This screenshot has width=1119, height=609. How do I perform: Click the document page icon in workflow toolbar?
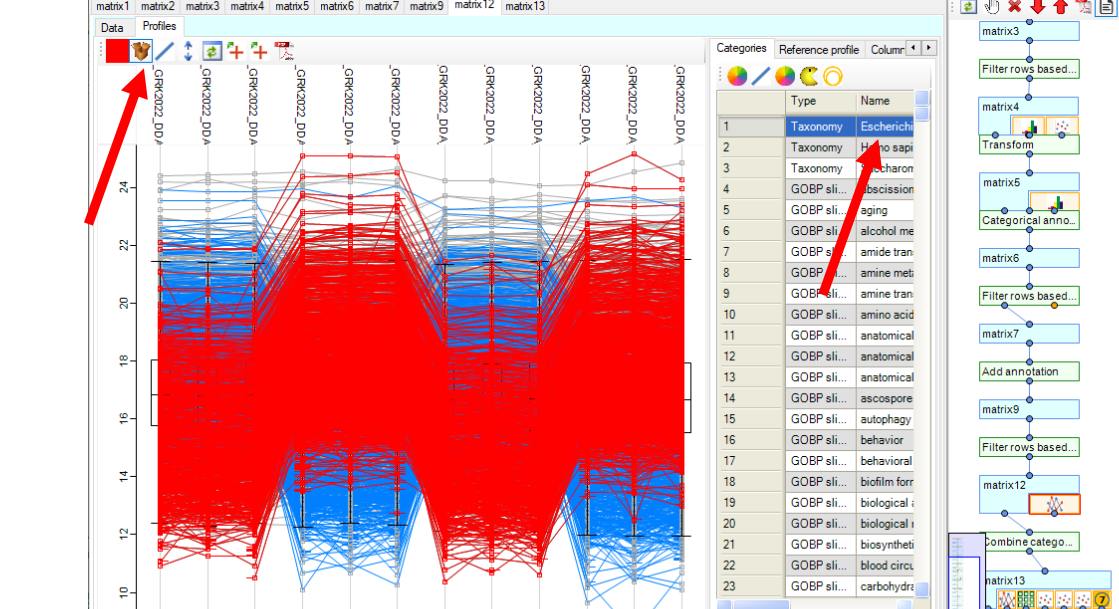(x=1108, y=6)
